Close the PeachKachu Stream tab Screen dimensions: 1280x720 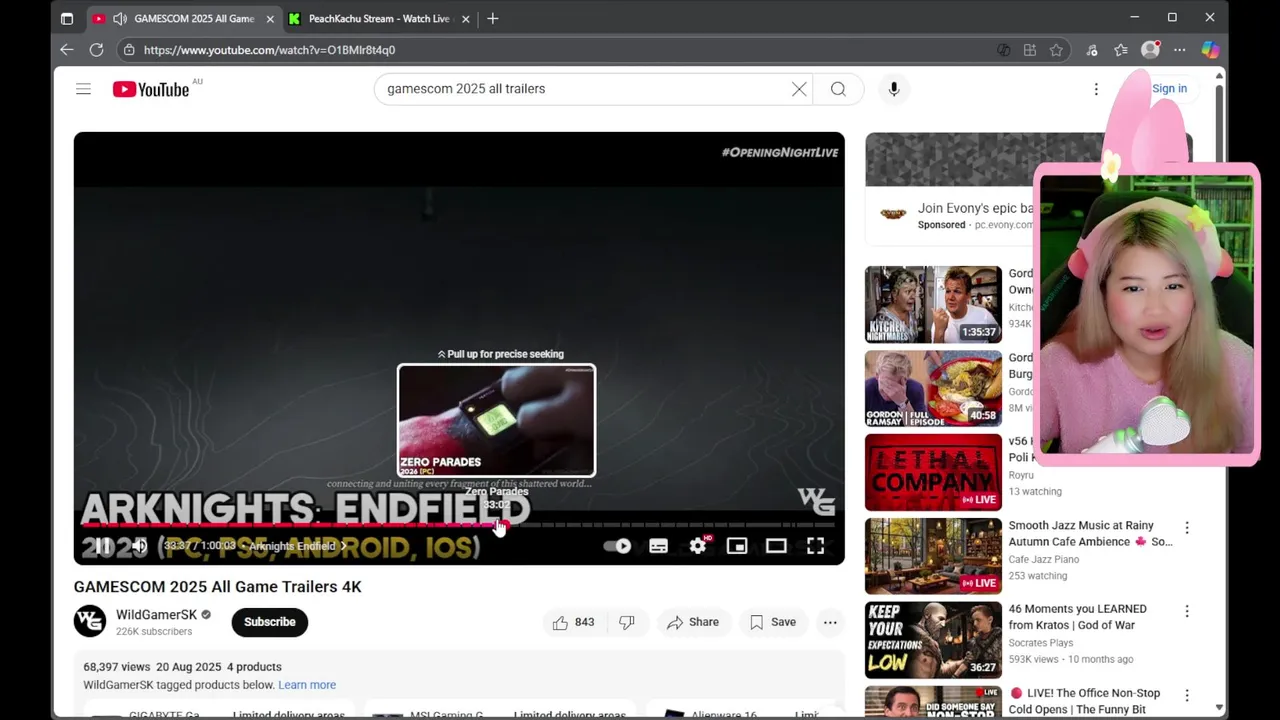click(x=465, y=19)
